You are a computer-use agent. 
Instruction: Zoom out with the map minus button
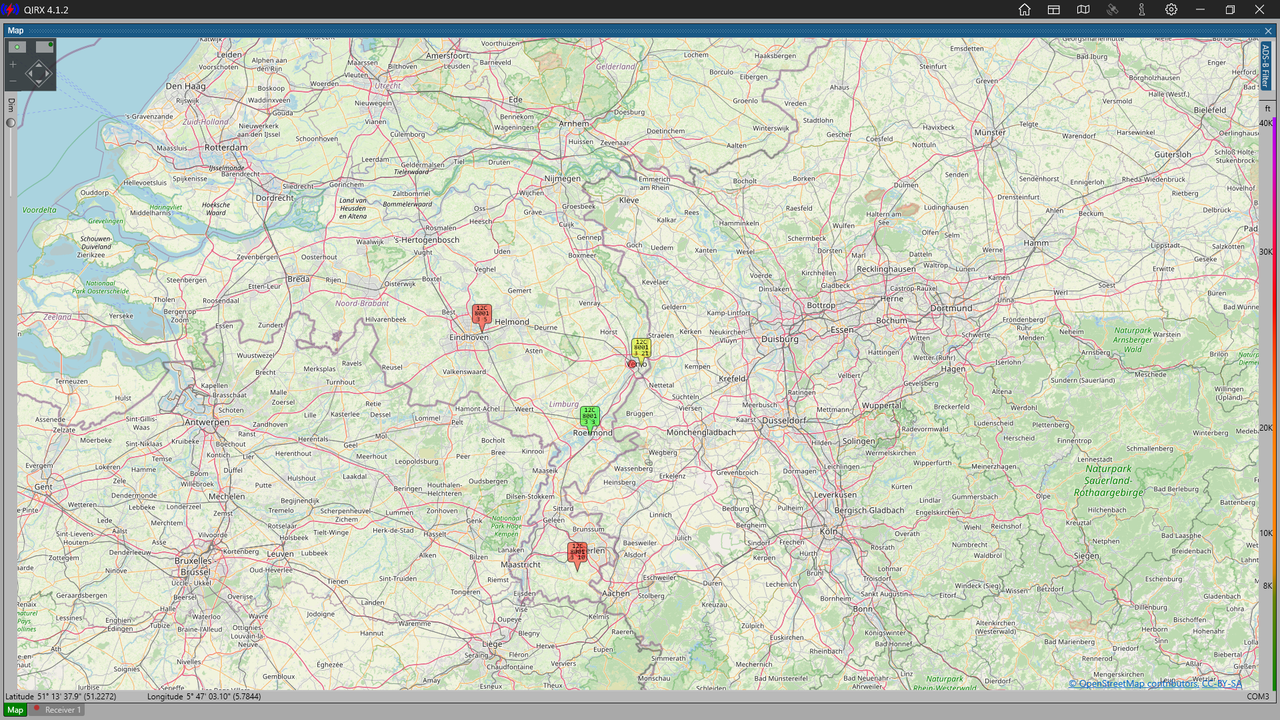click(x=13, y=81)
